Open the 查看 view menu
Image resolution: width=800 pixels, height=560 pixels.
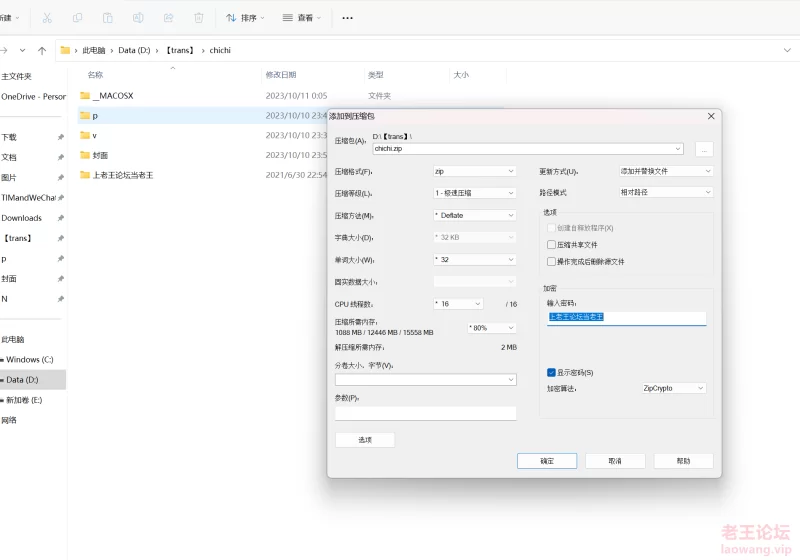point(302,18)
